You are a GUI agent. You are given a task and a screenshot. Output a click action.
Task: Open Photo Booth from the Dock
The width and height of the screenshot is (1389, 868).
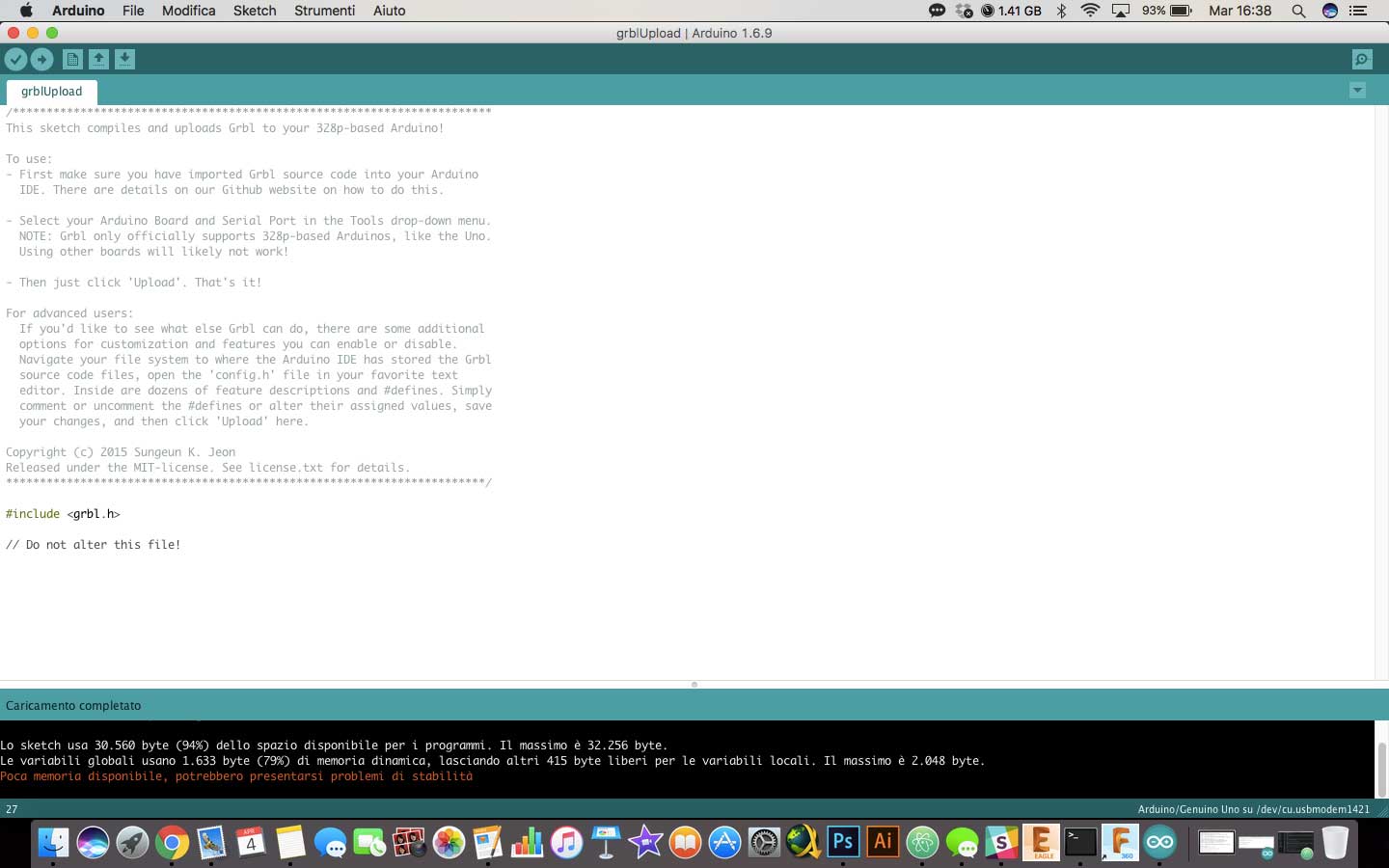pyautogui.click(x=409, y=843)
